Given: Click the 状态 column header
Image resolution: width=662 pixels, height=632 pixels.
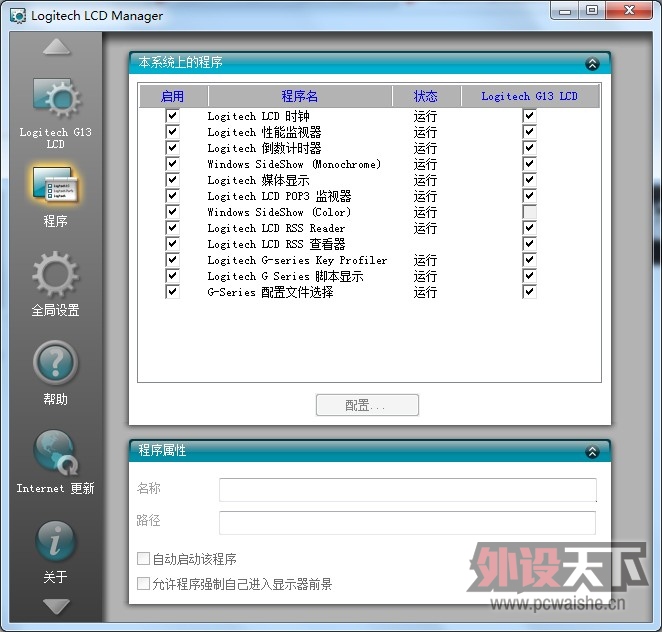Looking at the screenshot, I should tap(426, 96).
